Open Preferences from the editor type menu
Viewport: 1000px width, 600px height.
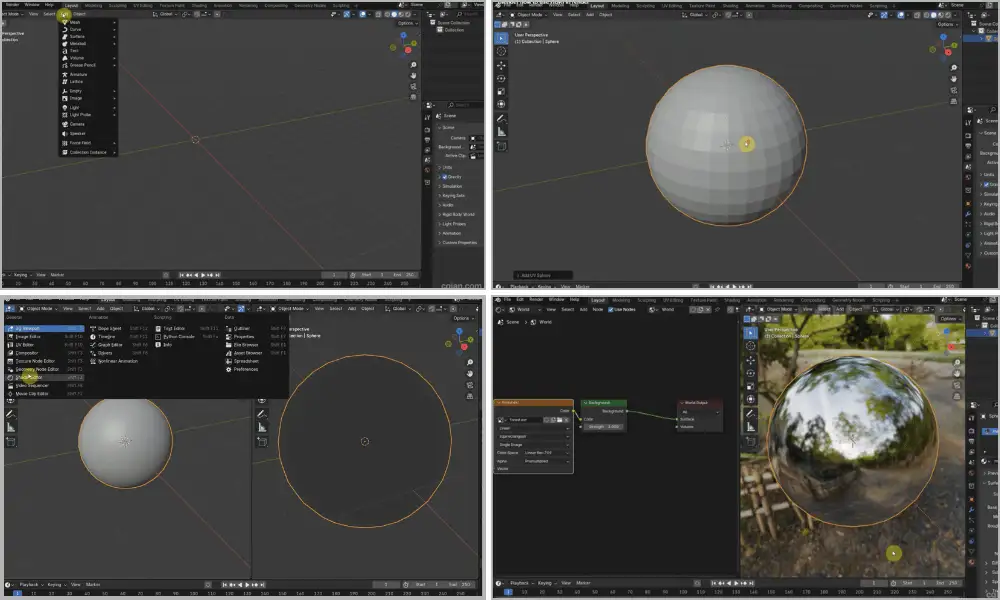(x=244, y=369)
